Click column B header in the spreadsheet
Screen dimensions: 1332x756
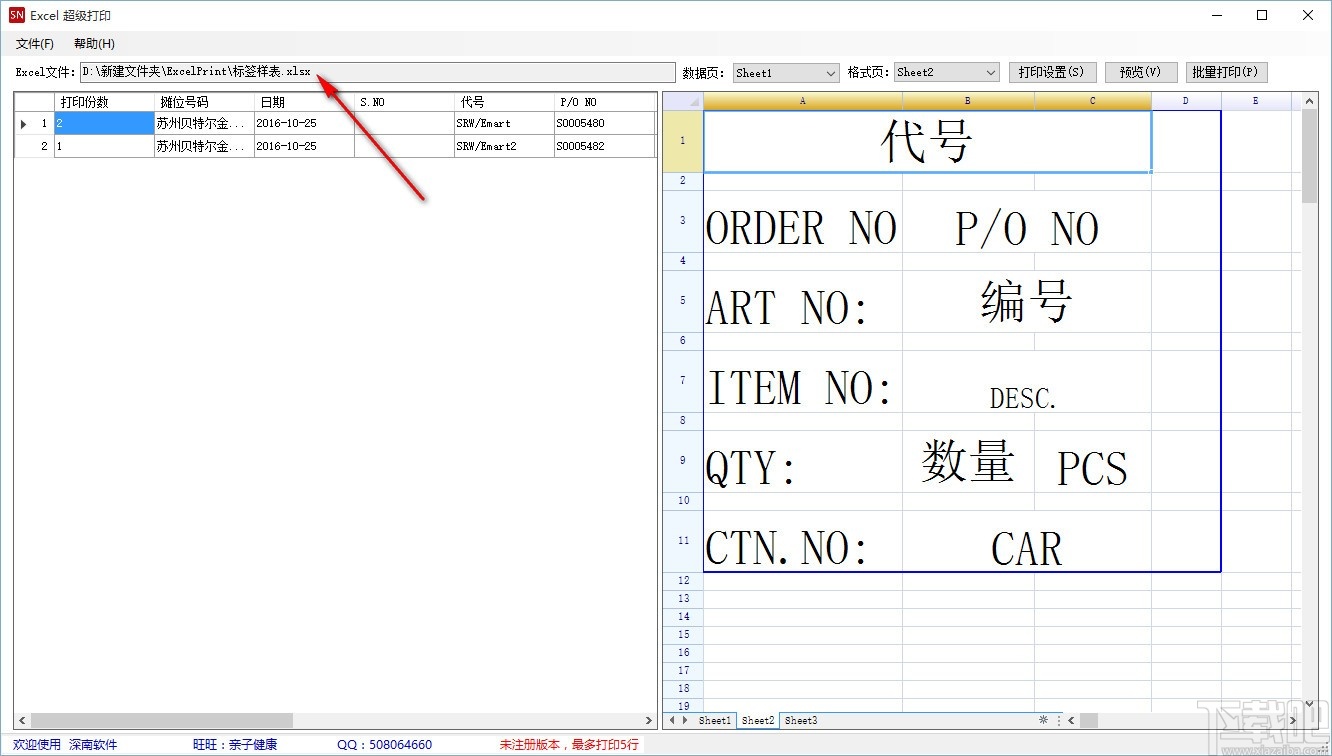[968, 101]
